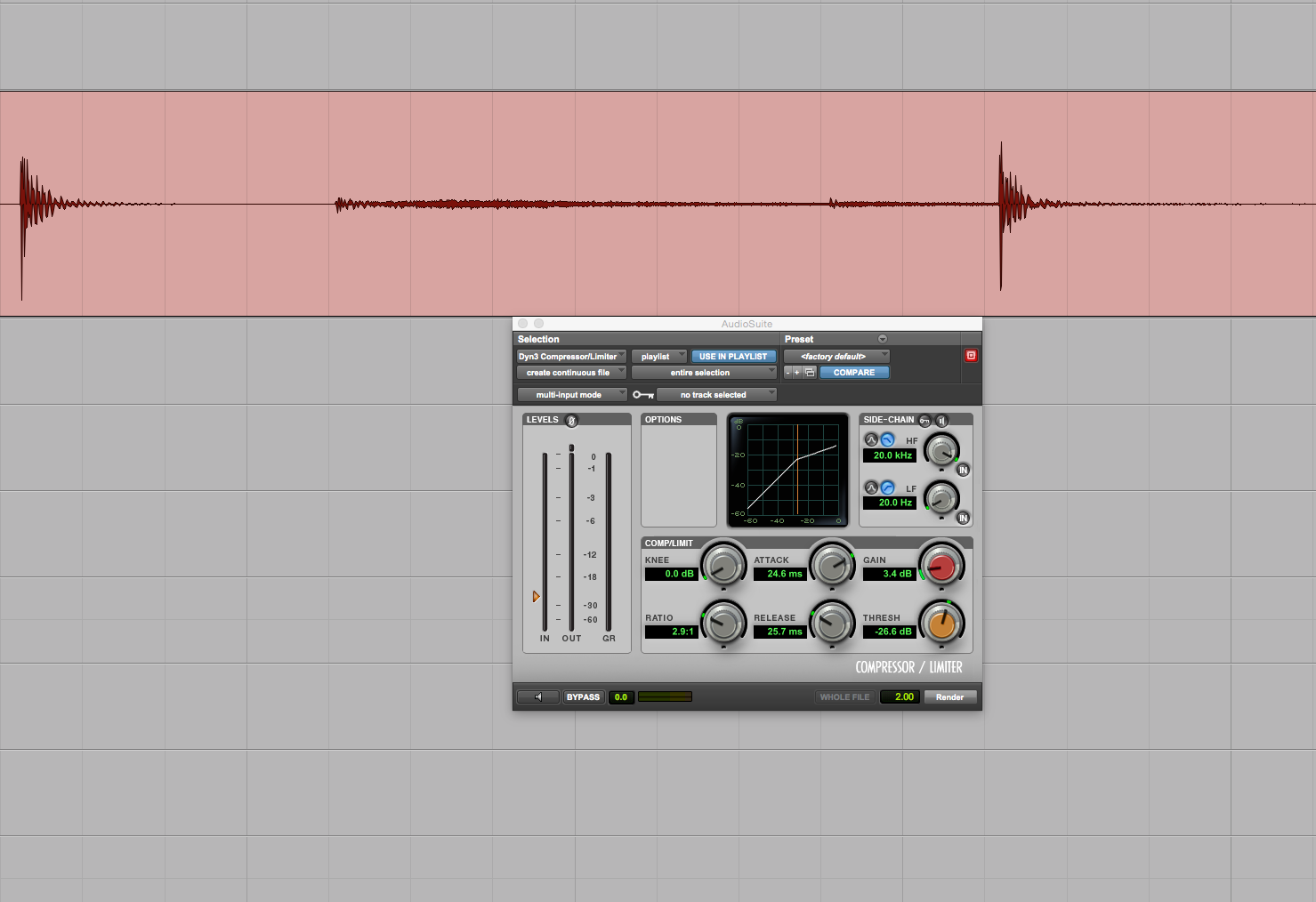Click the compression curve graph display
The width and height of the screenshot is (1316, 902).
787,471
